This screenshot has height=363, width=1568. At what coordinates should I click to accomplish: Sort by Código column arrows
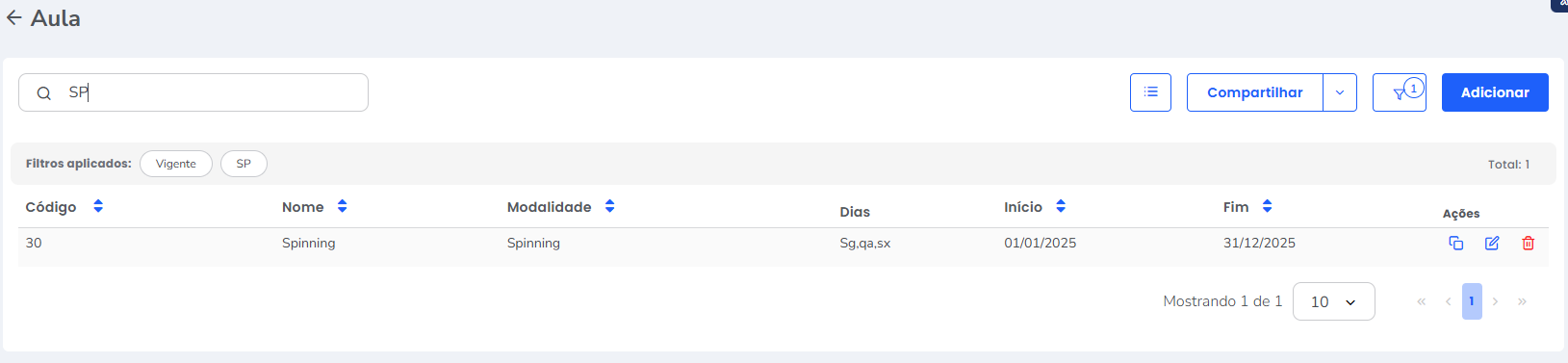[x=98, y=207]
